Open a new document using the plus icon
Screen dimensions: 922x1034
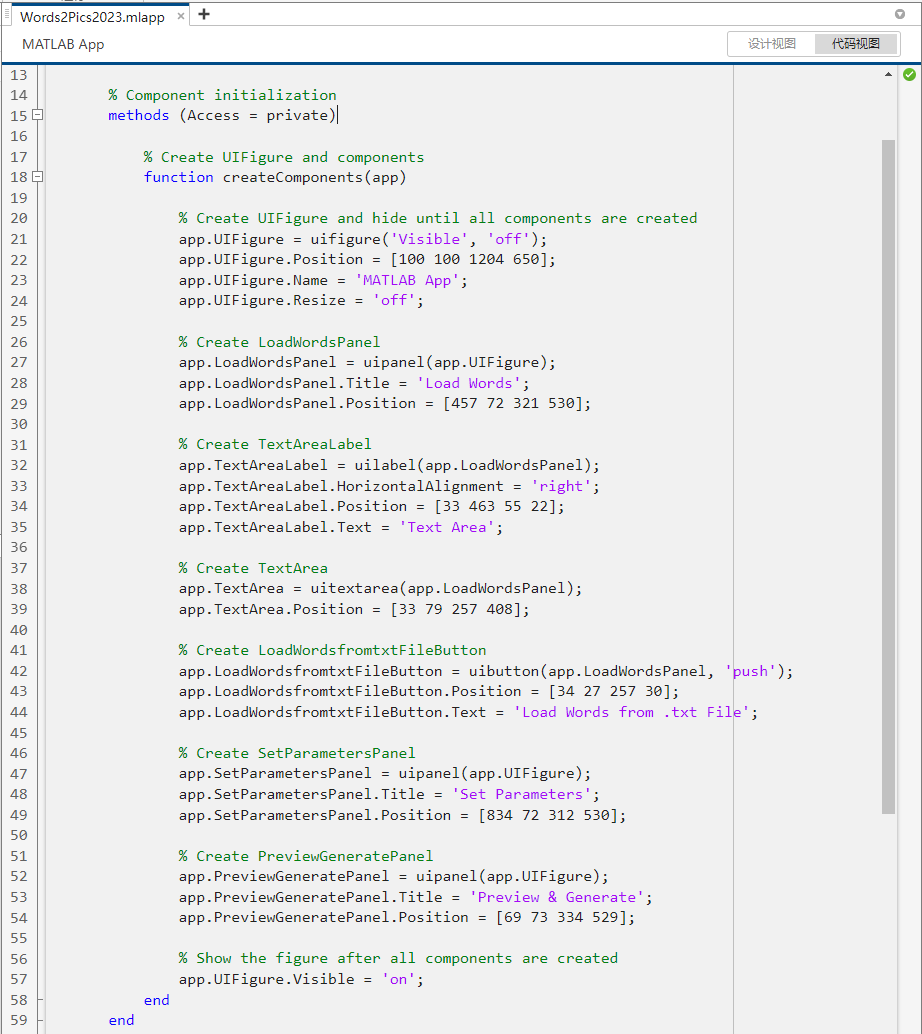click(x=206, y=15)
